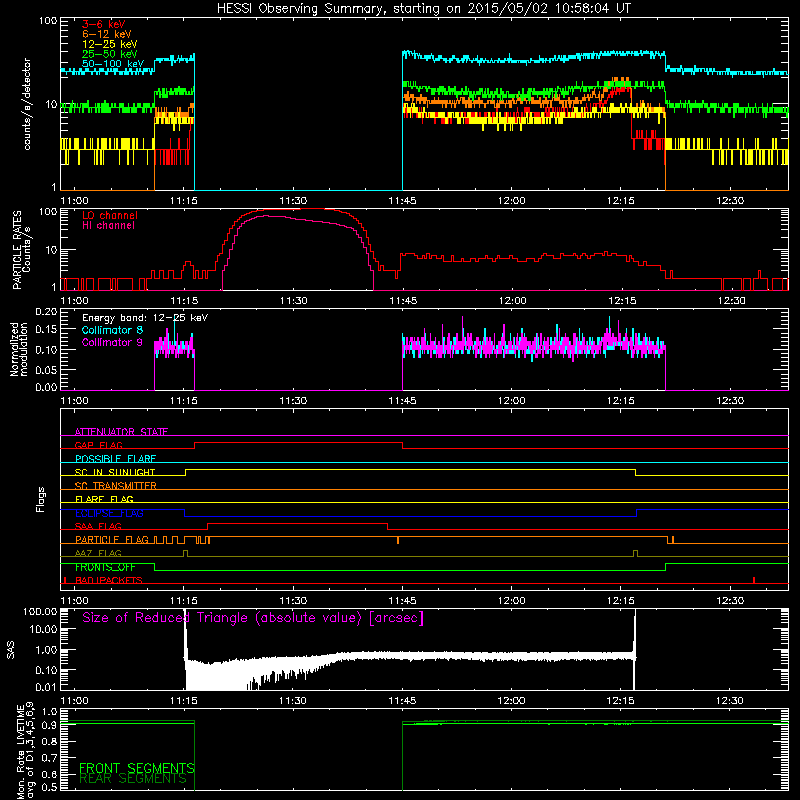
Task: Click the SC_TRANSMITTER flag label
Action: point(116,485)
